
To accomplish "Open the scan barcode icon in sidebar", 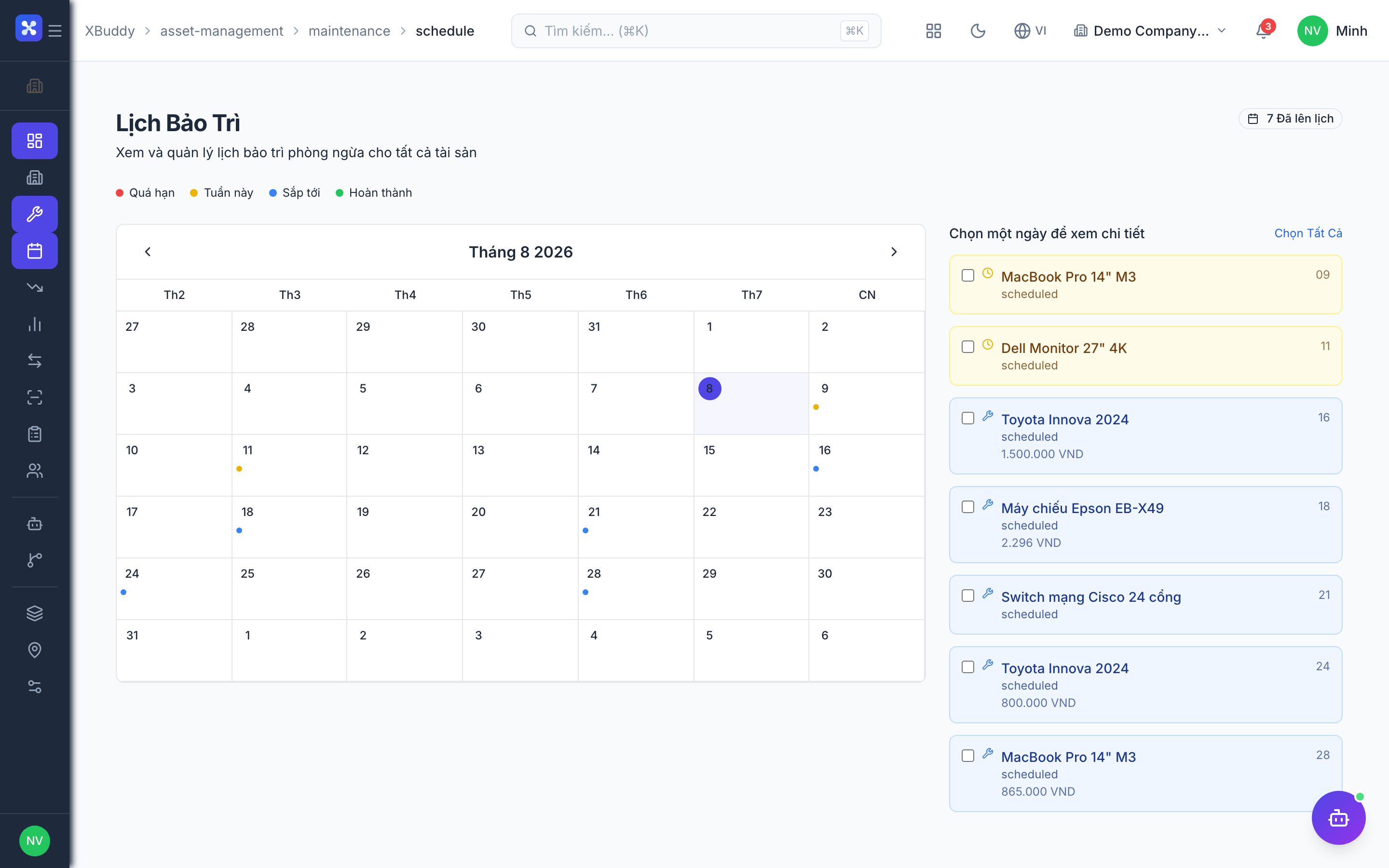I will (34, 398).
